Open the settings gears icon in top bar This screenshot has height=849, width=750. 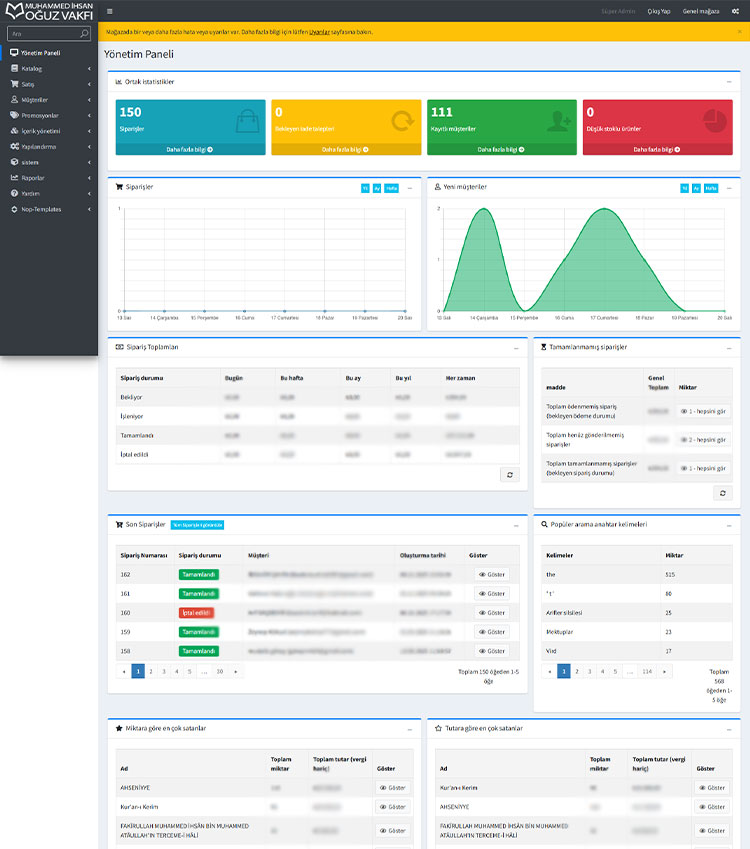tap(735, 11)
